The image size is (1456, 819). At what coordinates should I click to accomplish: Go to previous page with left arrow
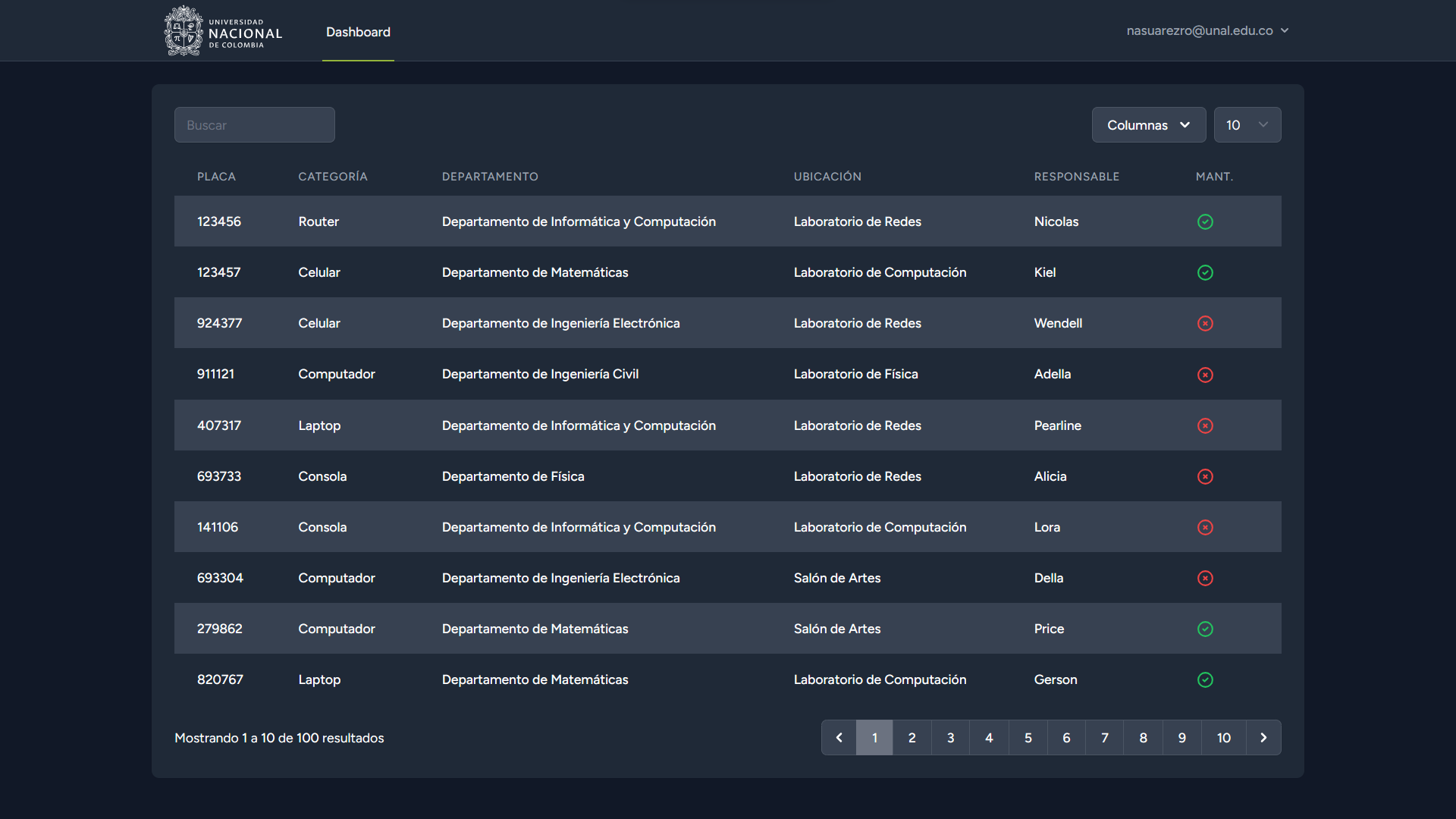click(x=839, y=737)
